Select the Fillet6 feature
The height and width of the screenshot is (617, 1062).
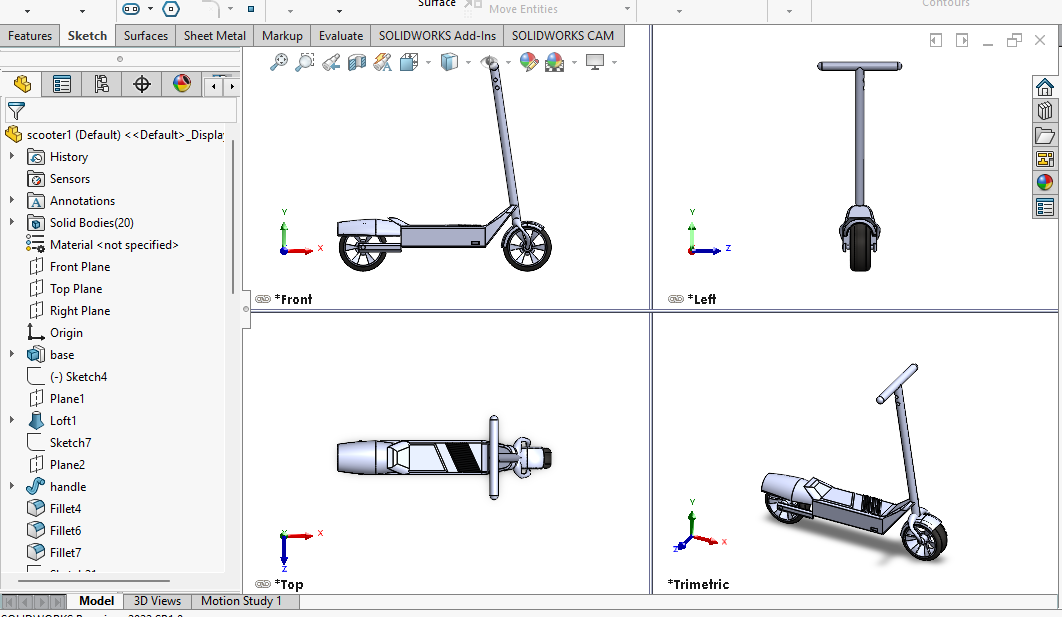(x=65, y=530)
